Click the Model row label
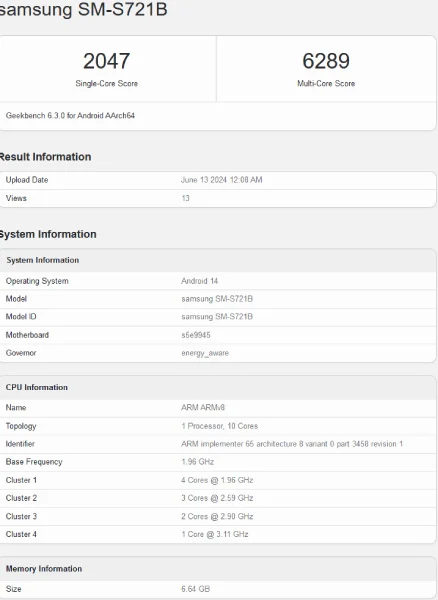Image resolution: width=438 pixels, height=600 pixels. tap(16, 299)
